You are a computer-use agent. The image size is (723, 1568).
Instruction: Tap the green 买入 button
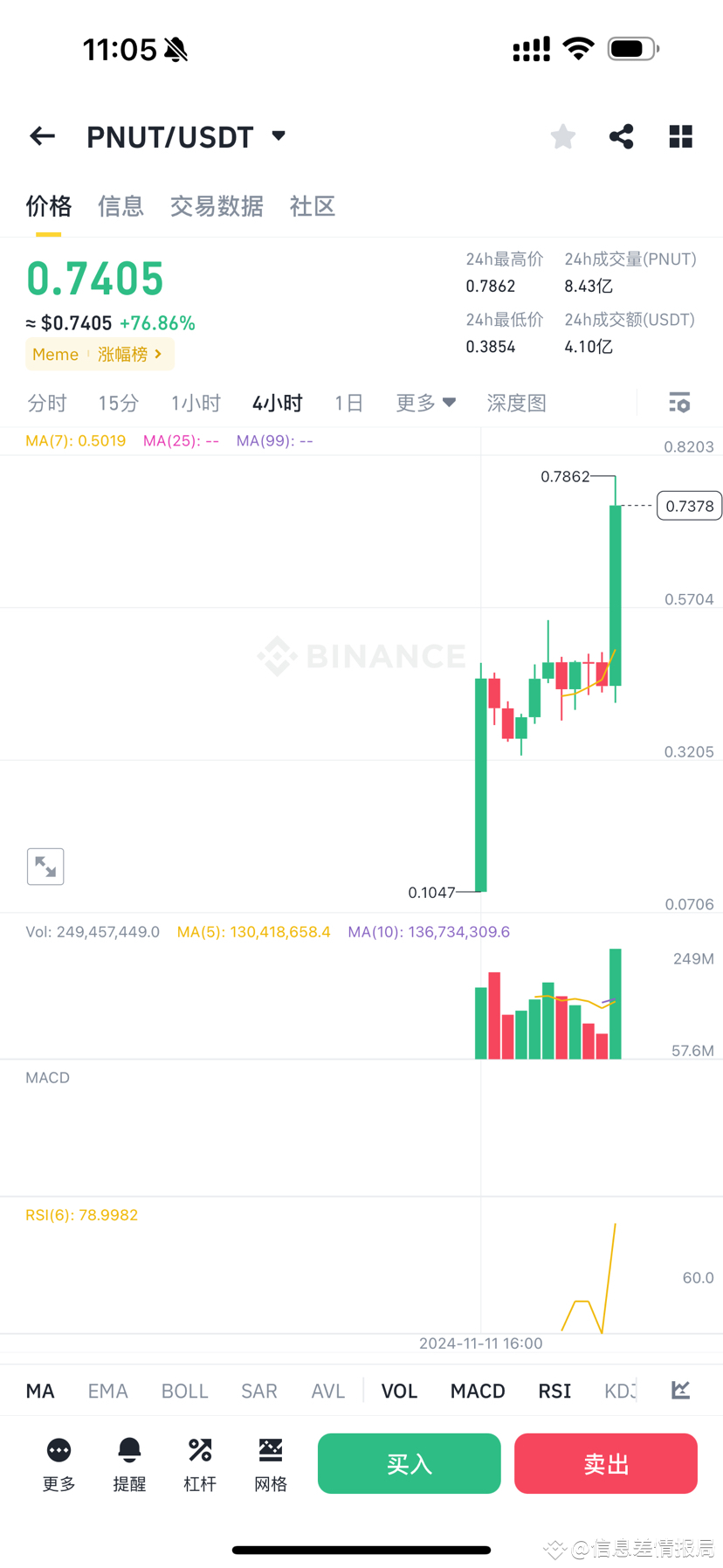(410, 1463)
